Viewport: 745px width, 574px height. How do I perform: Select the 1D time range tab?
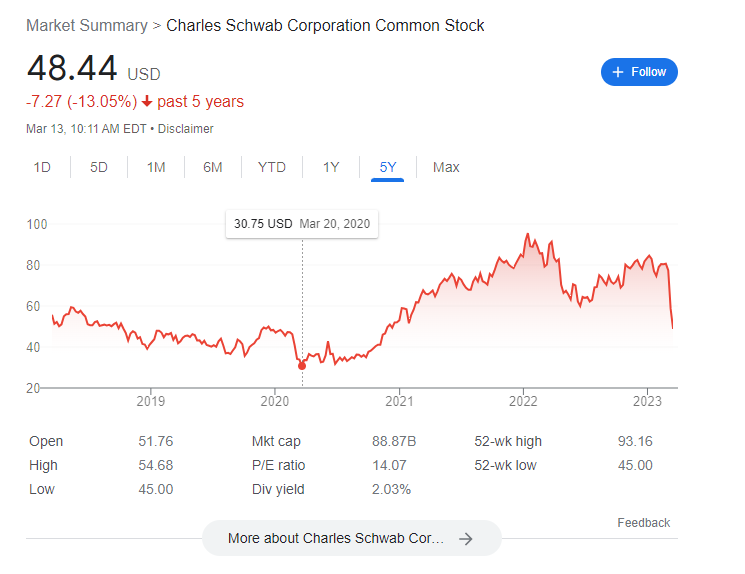point(42,167)
